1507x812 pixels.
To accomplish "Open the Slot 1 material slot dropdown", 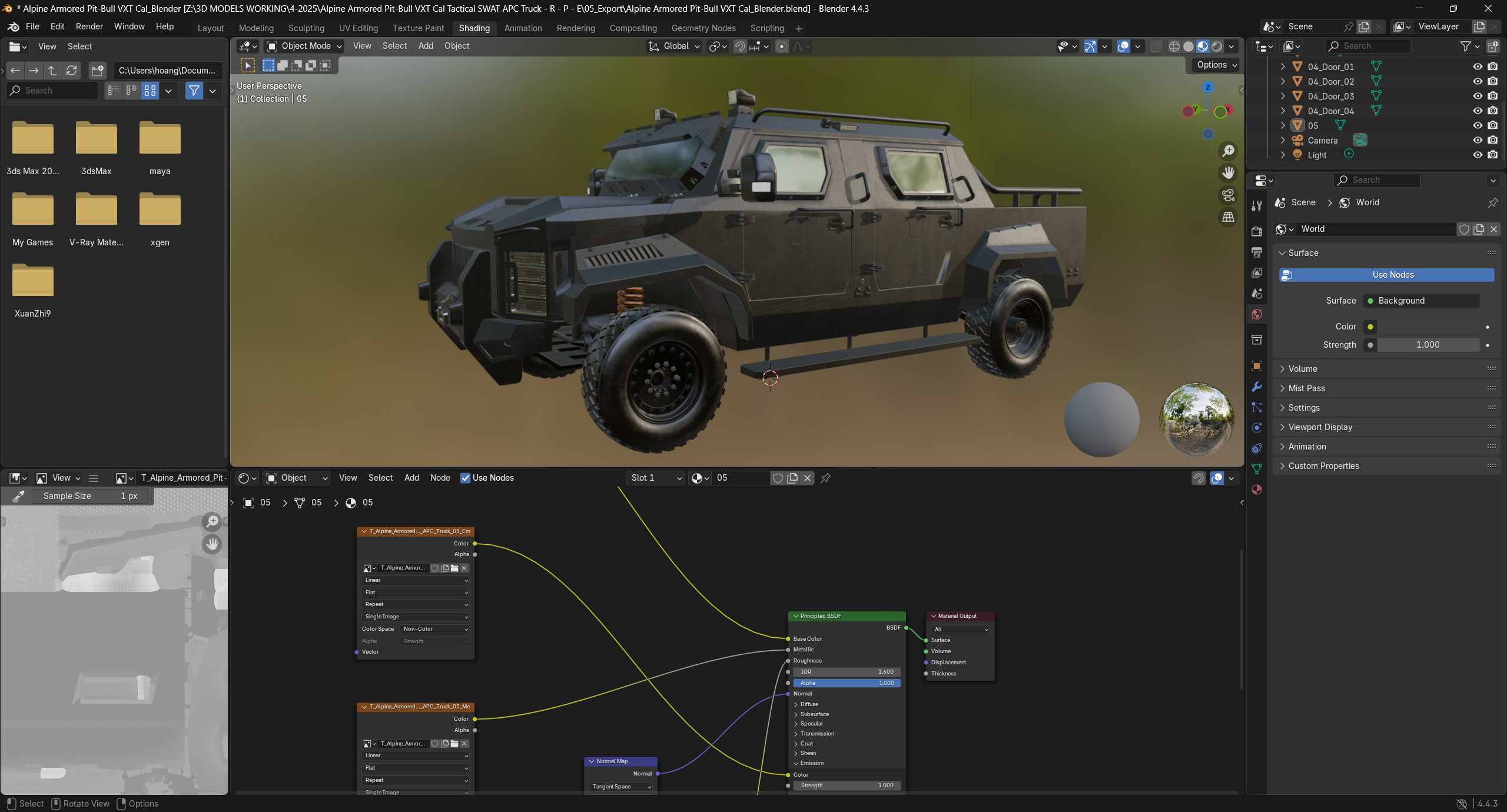I will click(656, 478).
